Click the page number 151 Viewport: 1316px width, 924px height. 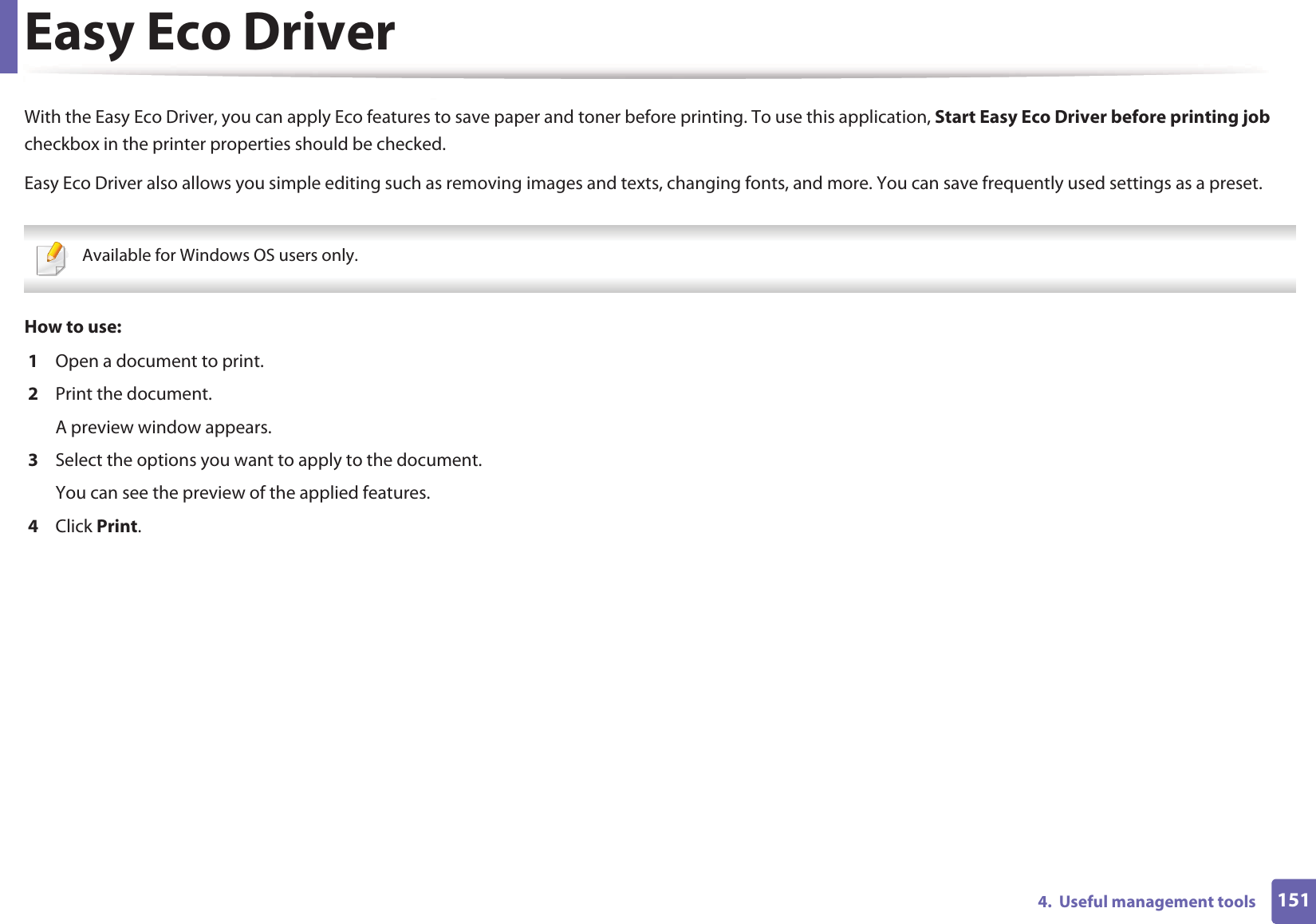[x=1293, y=901]
